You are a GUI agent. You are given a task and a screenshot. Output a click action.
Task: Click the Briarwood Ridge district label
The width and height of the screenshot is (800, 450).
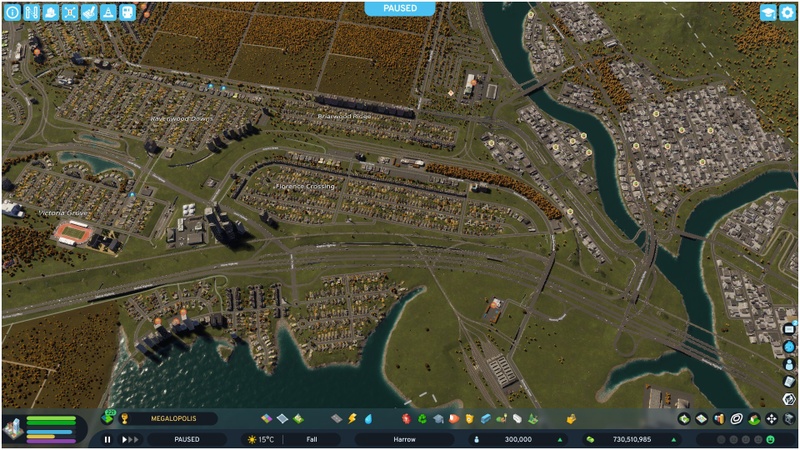344,116
